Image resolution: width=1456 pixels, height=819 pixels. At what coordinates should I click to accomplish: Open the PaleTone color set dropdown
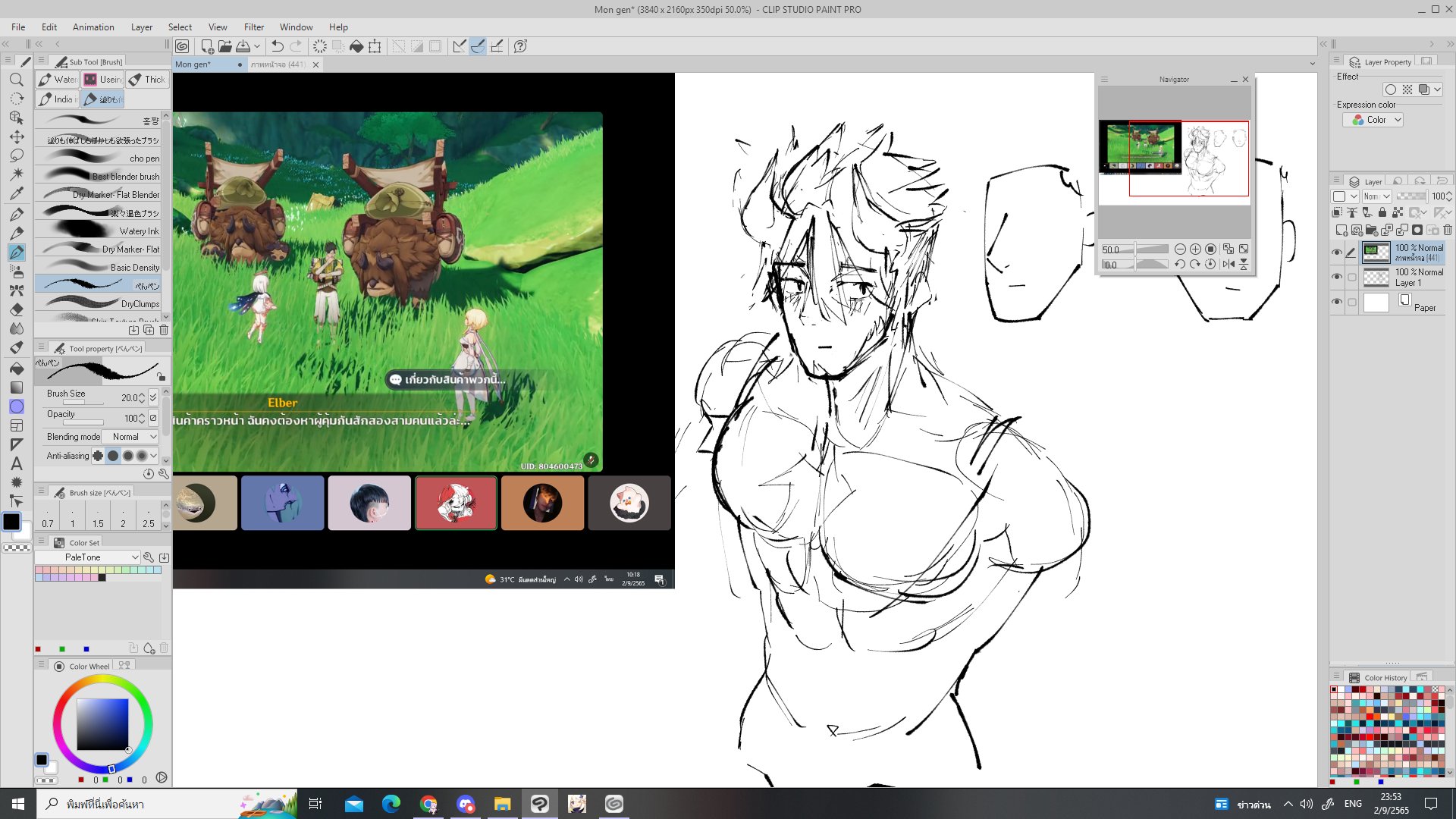click(88, 557)
